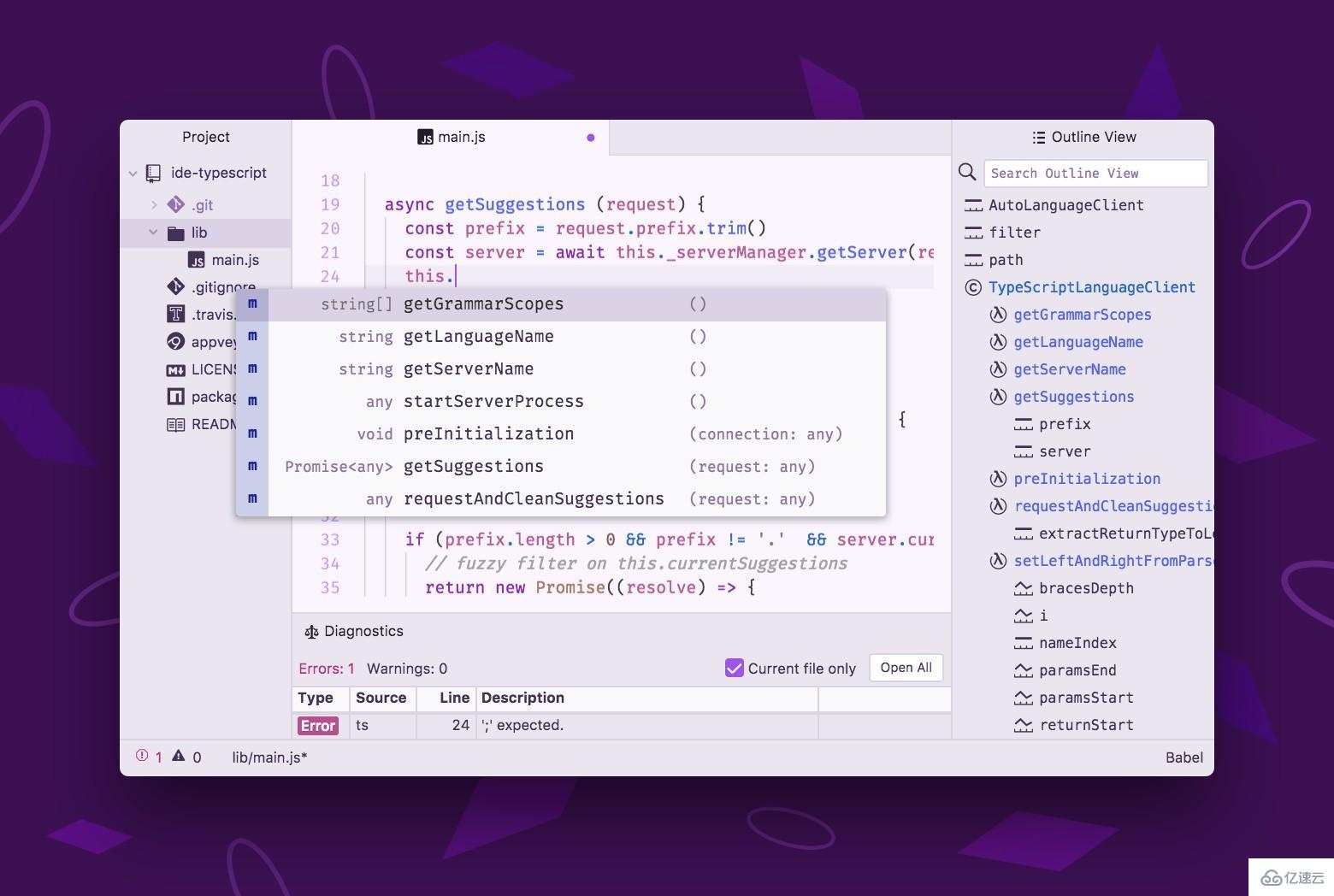Click the Error badge in diagnostics row
The image size is (1334, 896).
(318, 726)
